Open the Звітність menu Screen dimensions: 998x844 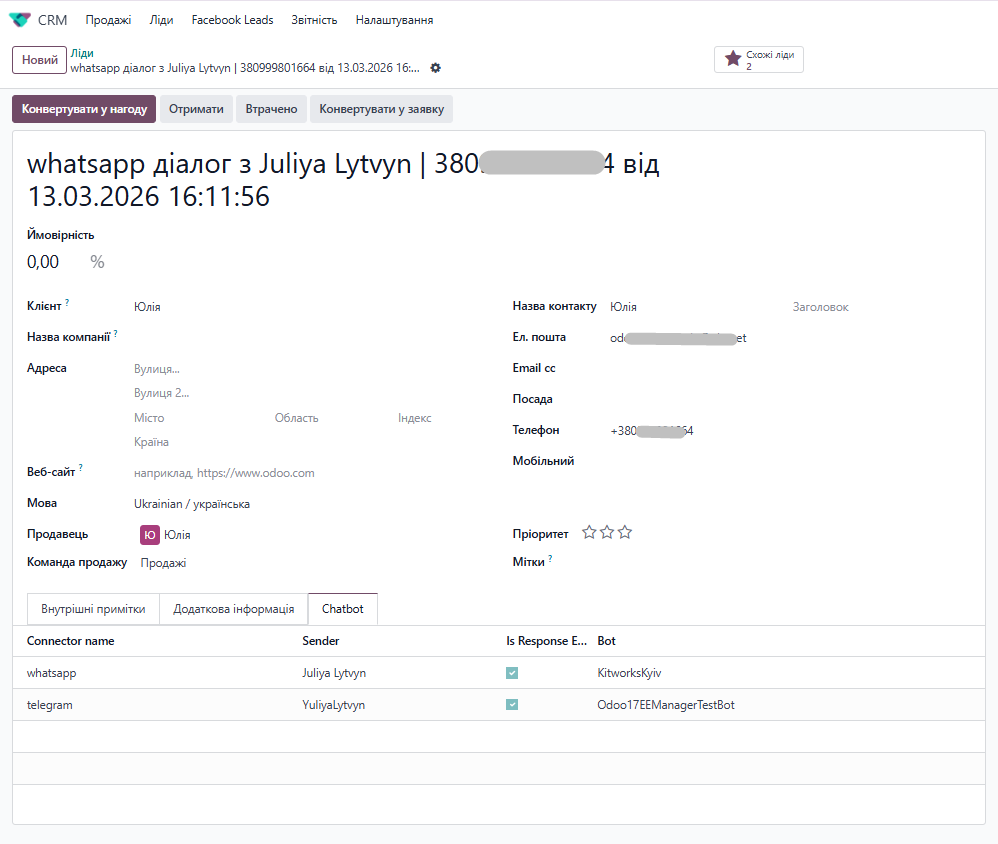click(314, 20)
